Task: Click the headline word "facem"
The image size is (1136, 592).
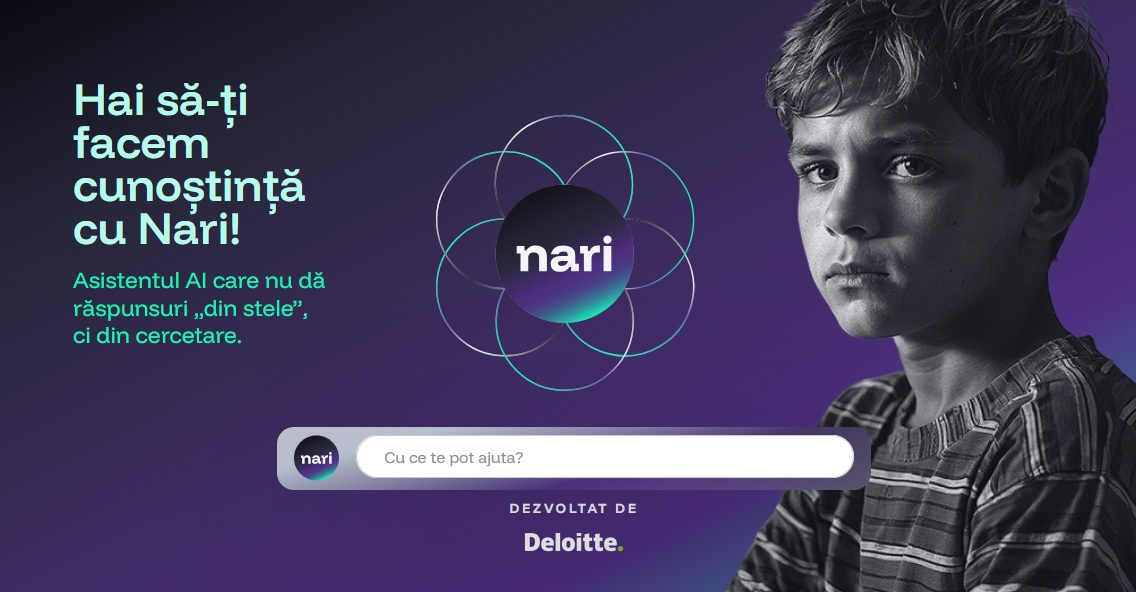Action: pyautogui.click(x=141, y=143)
